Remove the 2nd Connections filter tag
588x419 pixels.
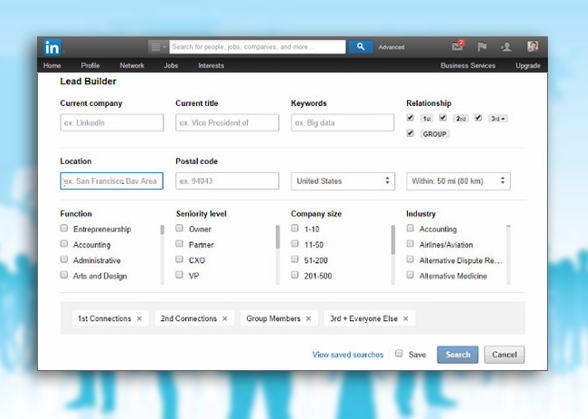pos(225,318)
